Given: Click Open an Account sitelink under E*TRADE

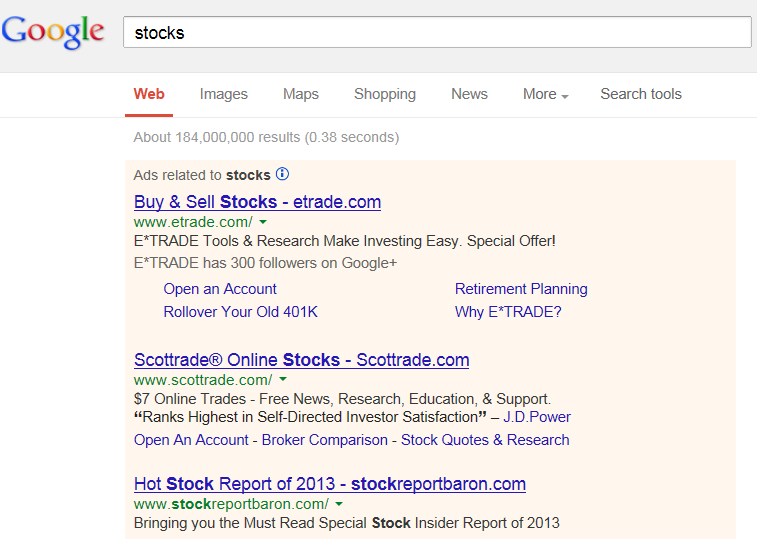Looking at the screenshot, I should 220,289.
